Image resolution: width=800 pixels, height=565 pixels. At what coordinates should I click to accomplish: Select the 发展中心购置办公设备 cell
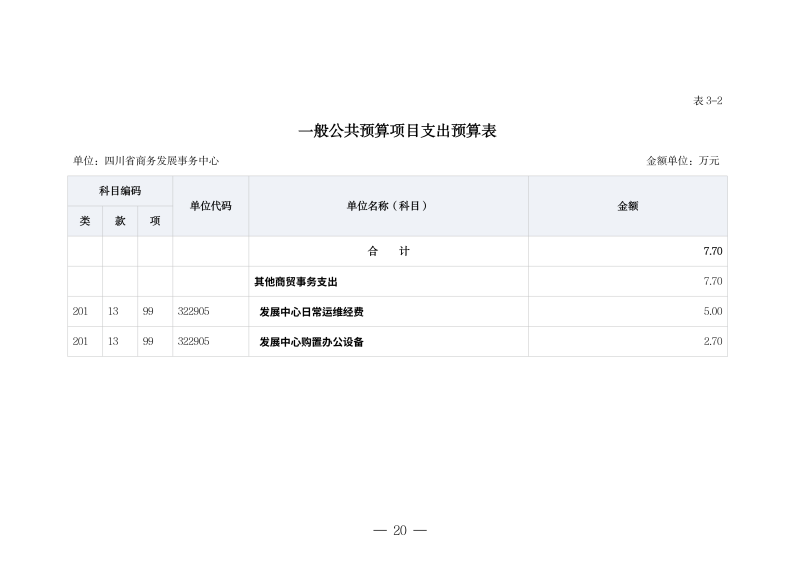pyautogui.click(x=311, y=342)
